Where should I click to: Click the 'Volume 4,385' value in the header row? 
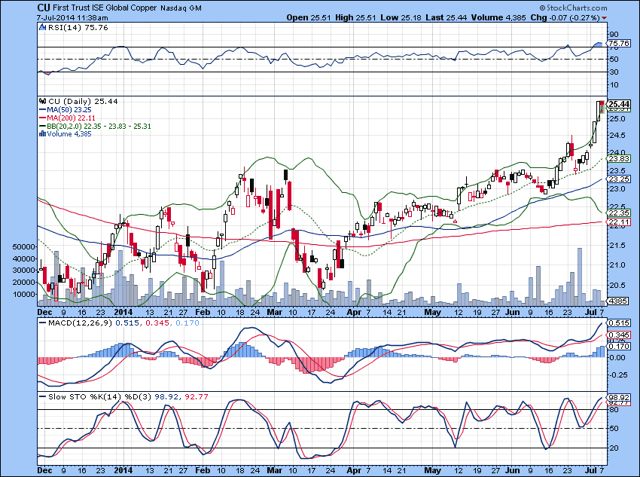coord(498,18)
